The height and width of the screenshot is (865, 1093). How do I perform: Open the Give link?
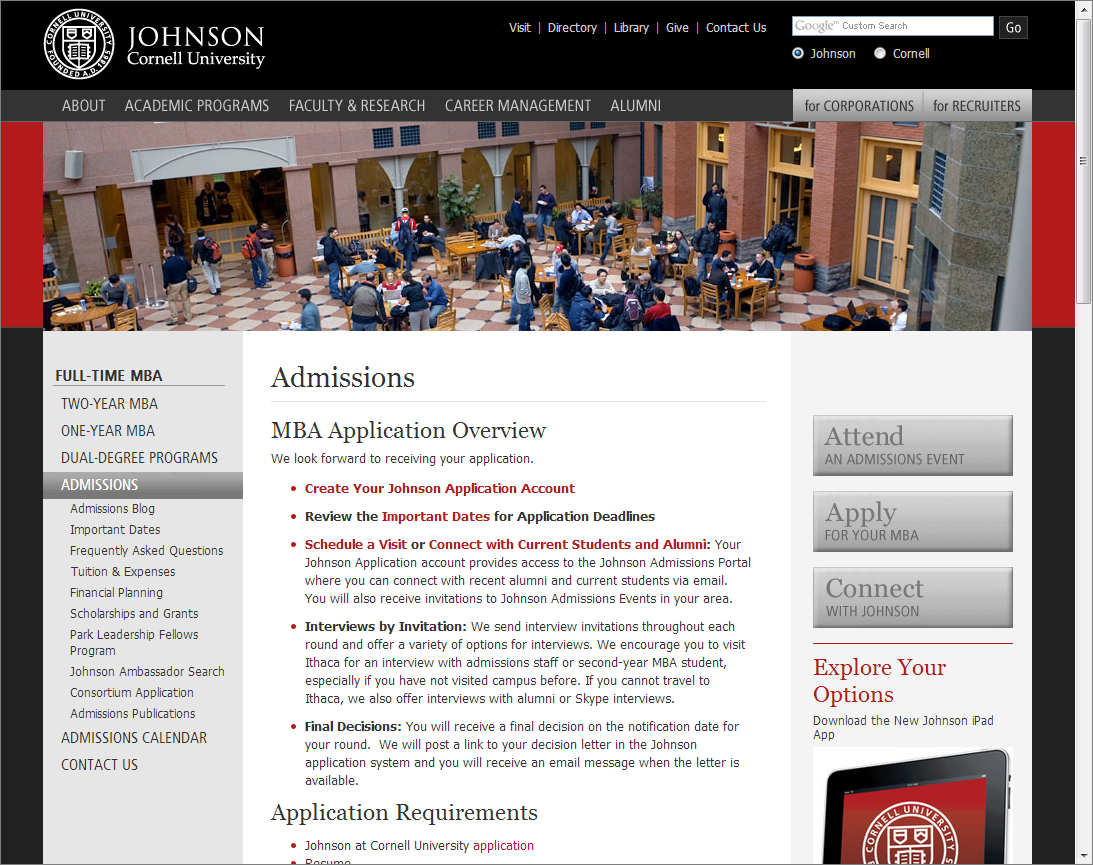677,28
